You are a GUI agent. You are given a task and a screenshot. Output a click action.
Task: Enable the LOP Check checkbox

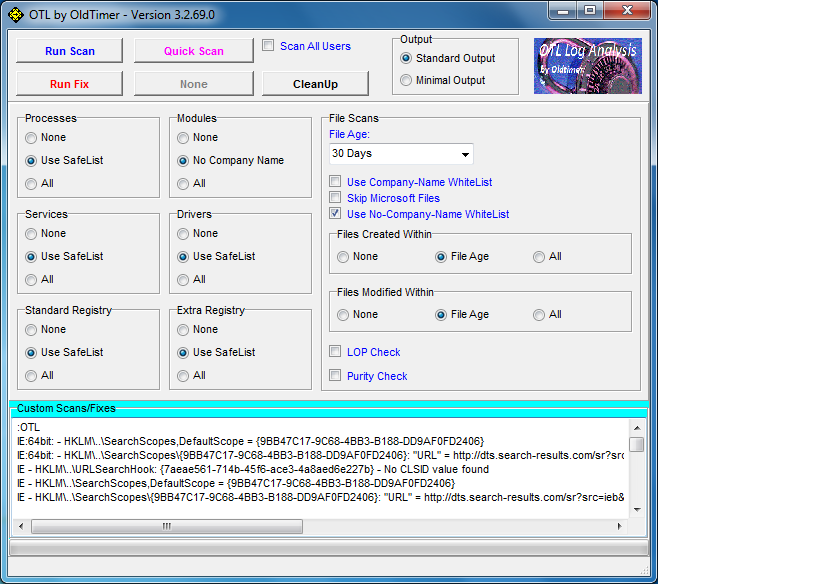coord(335,351)
